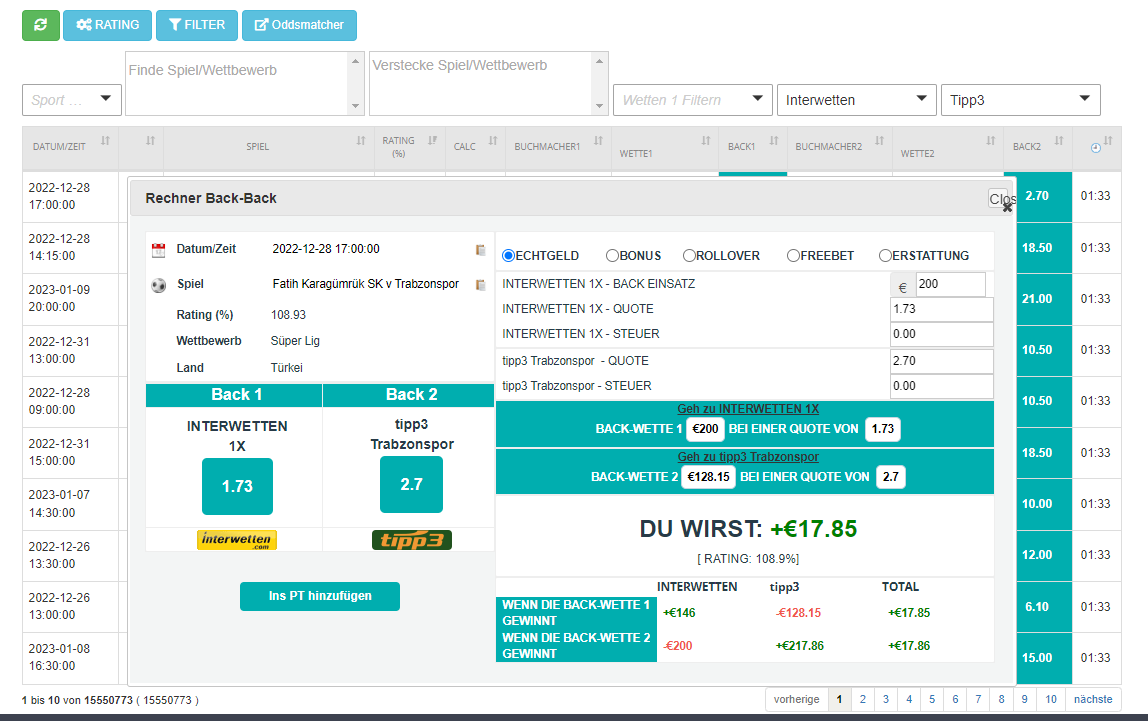Select the ERSTATTUNG radio option
The width and height of the screenshot is (1148, 721).
[x=885, y=255]
